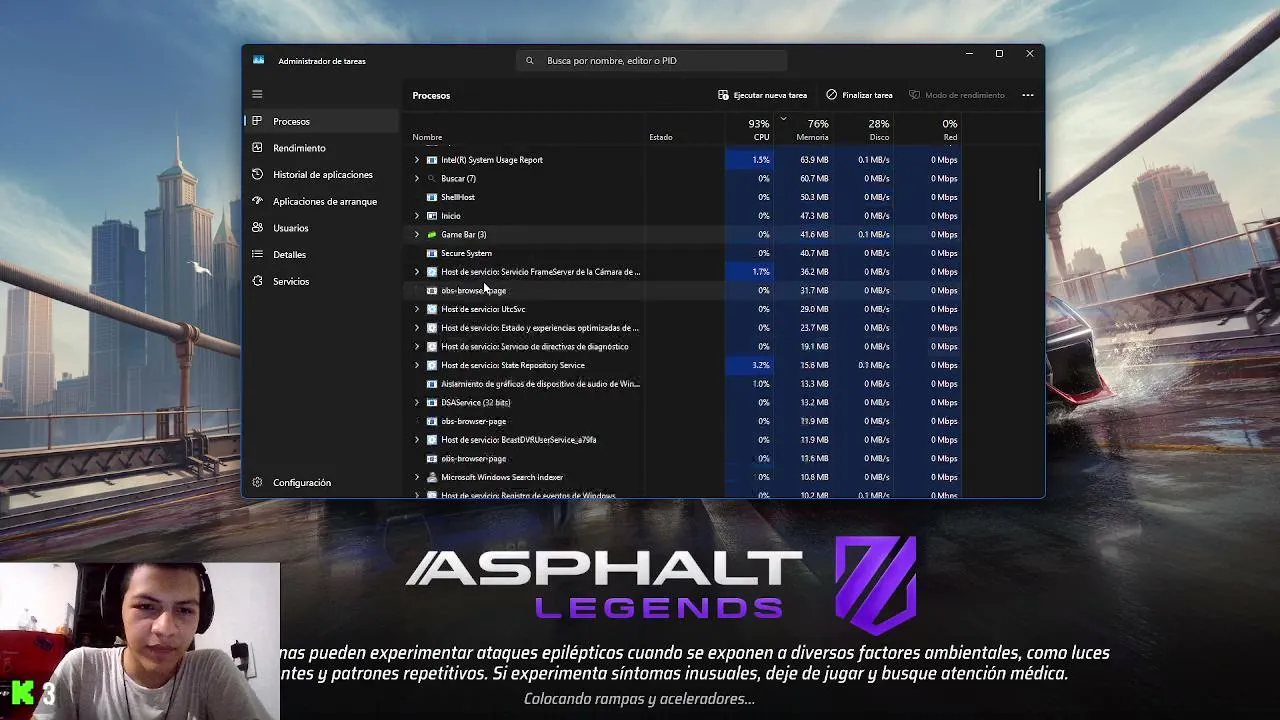Click the Finalizar tarea button
Viewport: 1280px width, 720px height.
(860, 95)
